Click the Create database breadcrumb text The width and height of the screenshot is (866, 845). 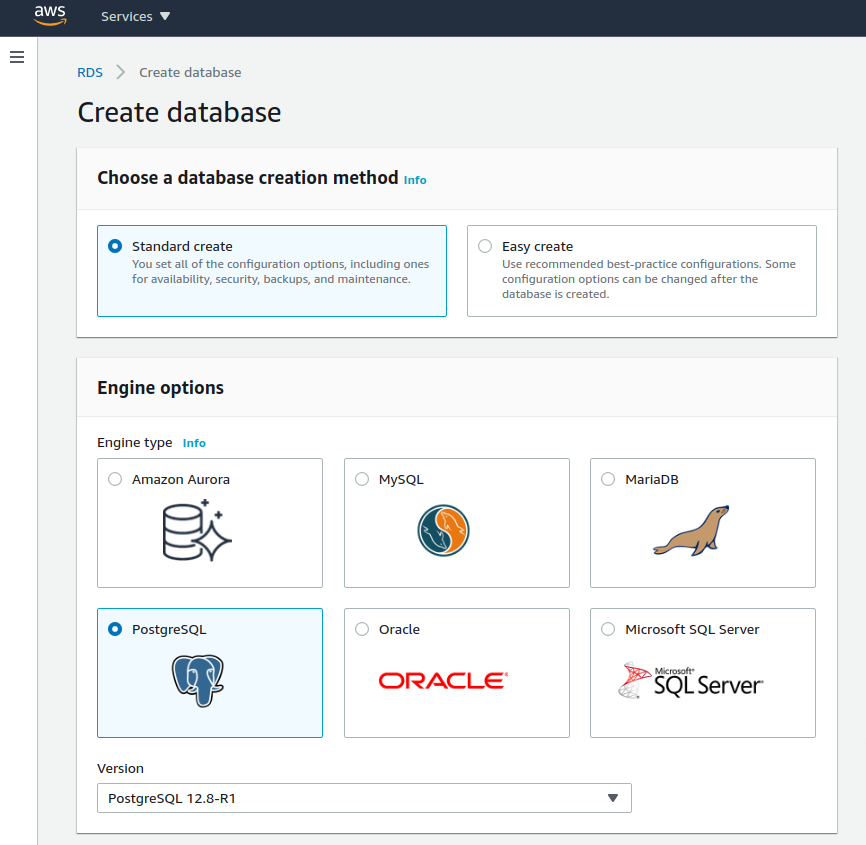[190, 72]
